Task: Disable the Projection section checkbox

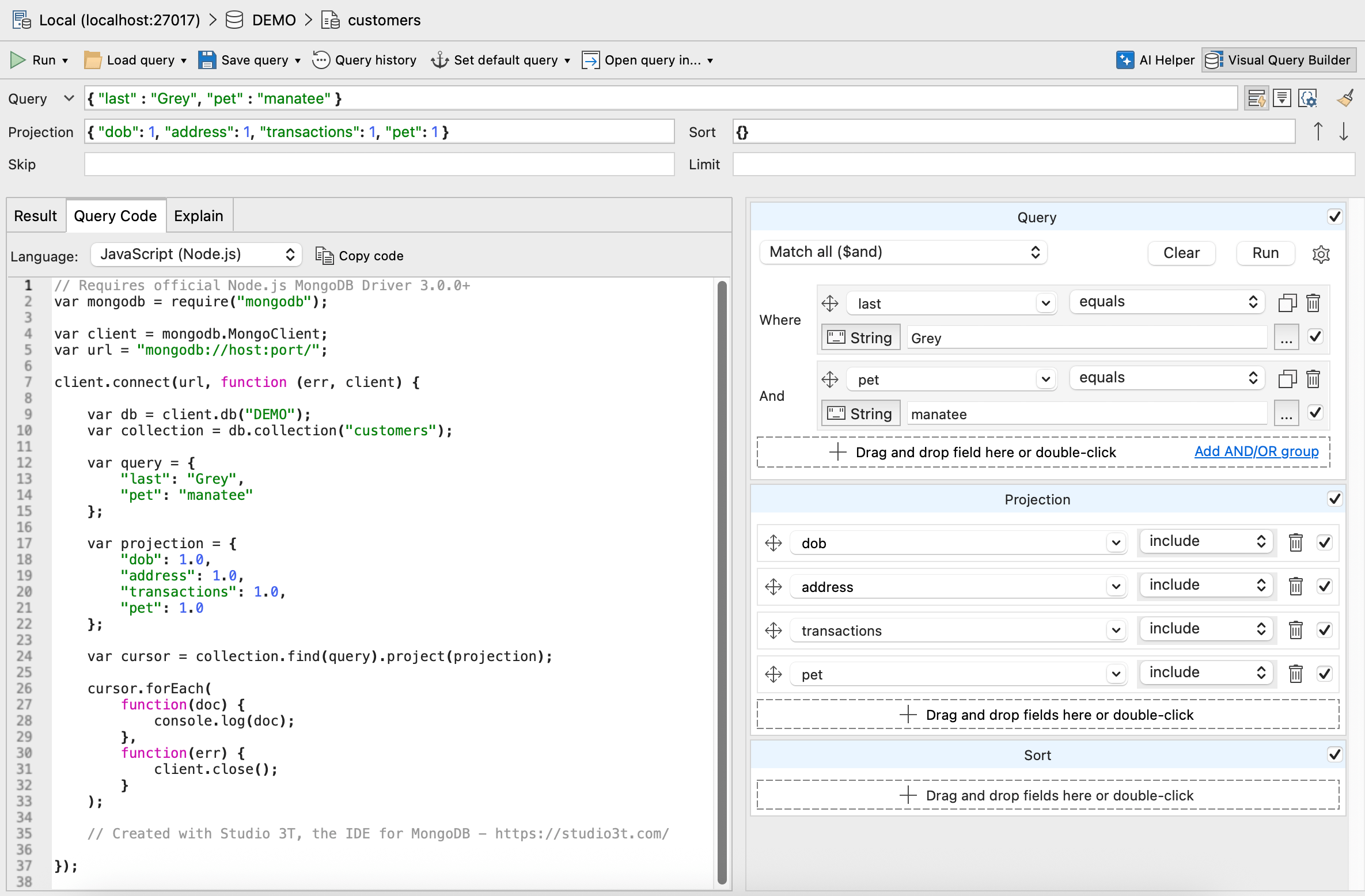Action: click(x=1334, y=499)
